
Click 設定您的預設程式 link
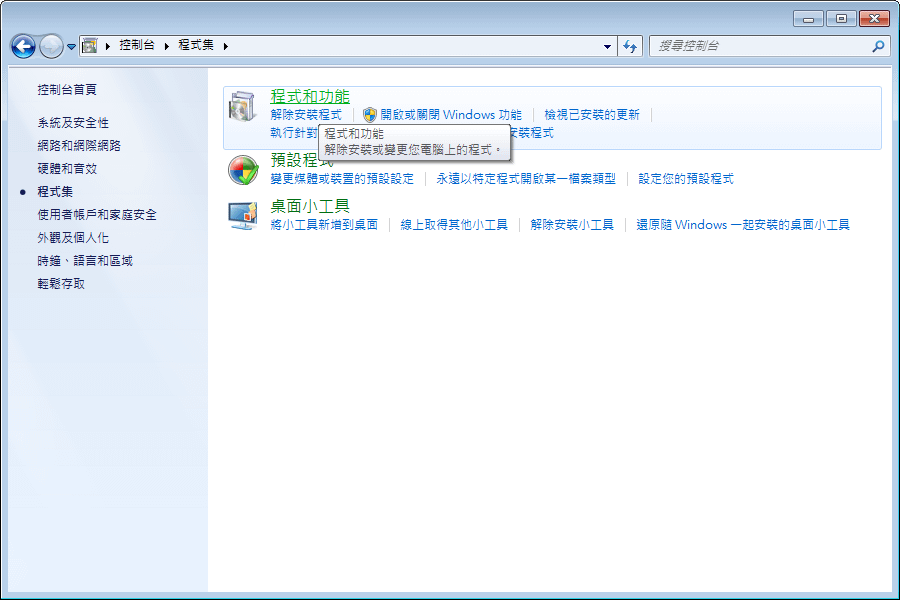point(686,179)
